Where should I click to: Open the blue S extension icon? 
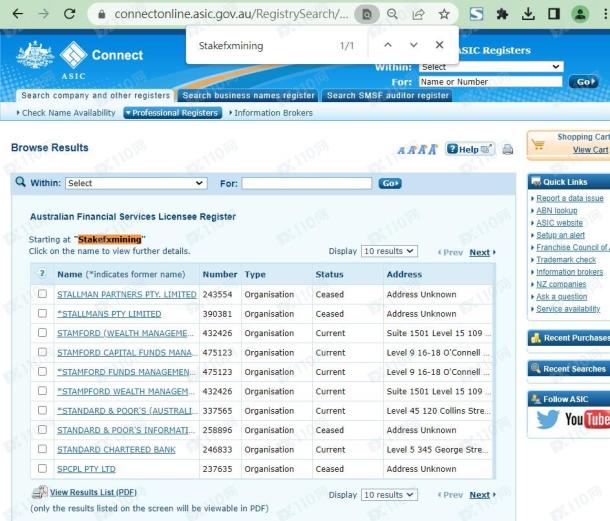pyautogui.click(x=476, y=14)
